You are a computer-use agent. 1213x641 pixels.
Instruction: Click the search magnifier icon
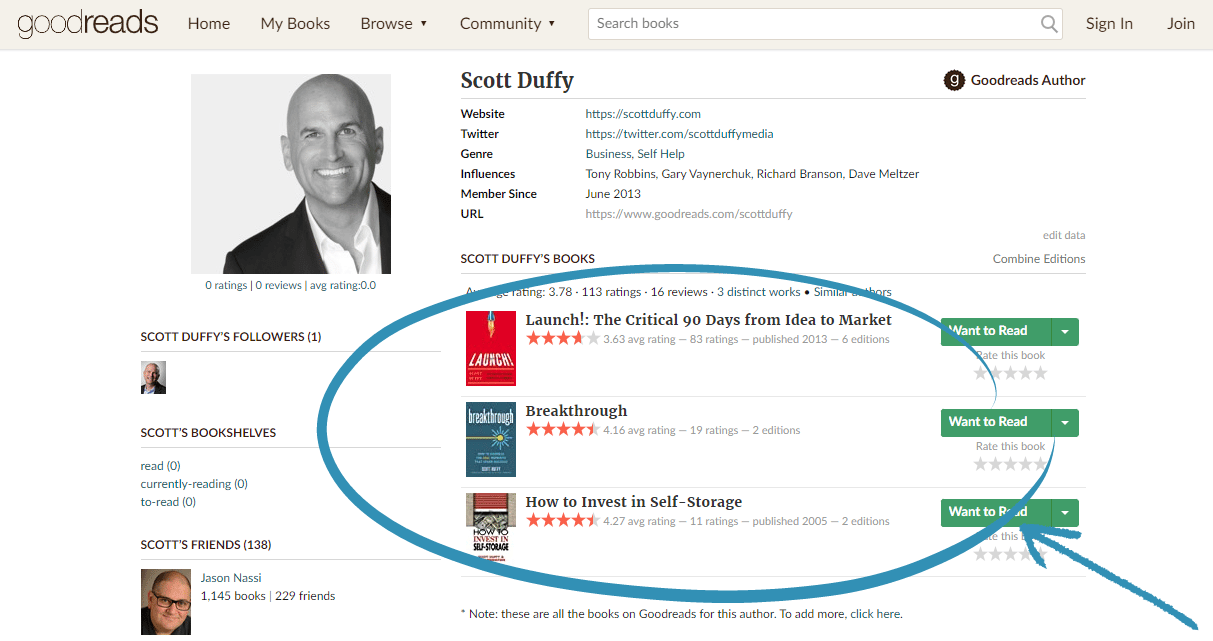1049,24
